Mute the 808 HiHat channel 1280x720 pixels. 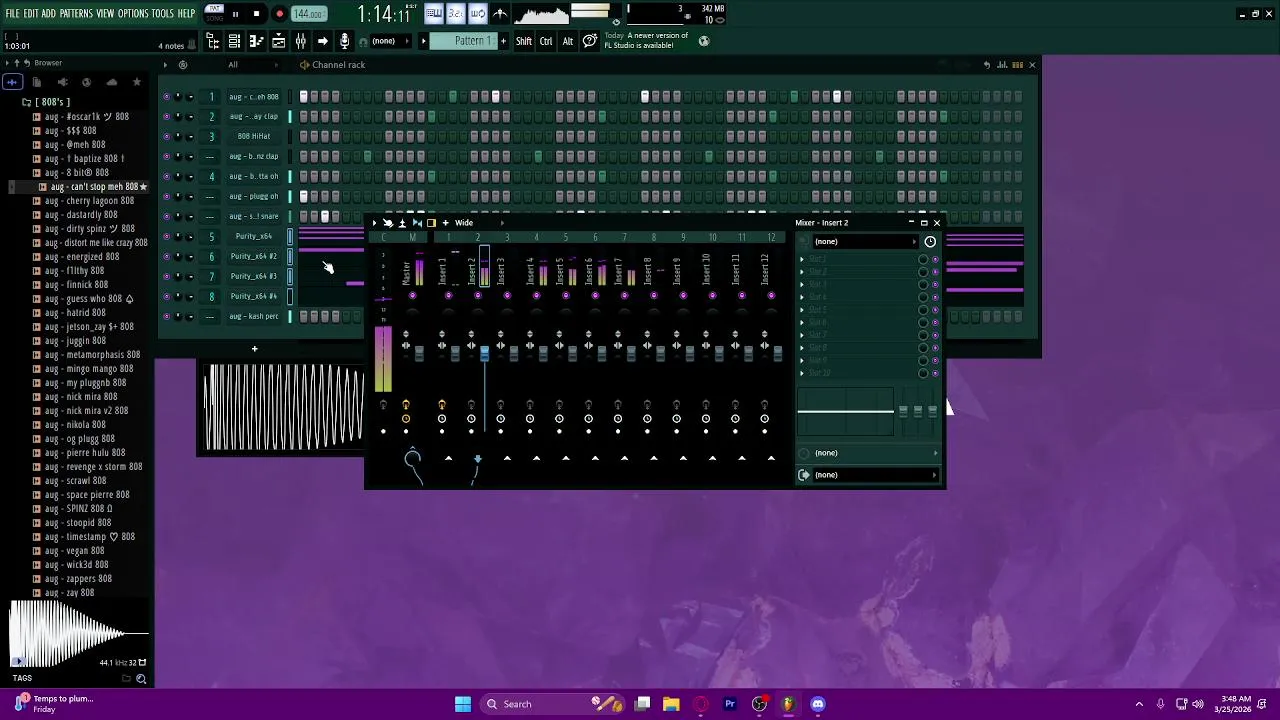166,137
